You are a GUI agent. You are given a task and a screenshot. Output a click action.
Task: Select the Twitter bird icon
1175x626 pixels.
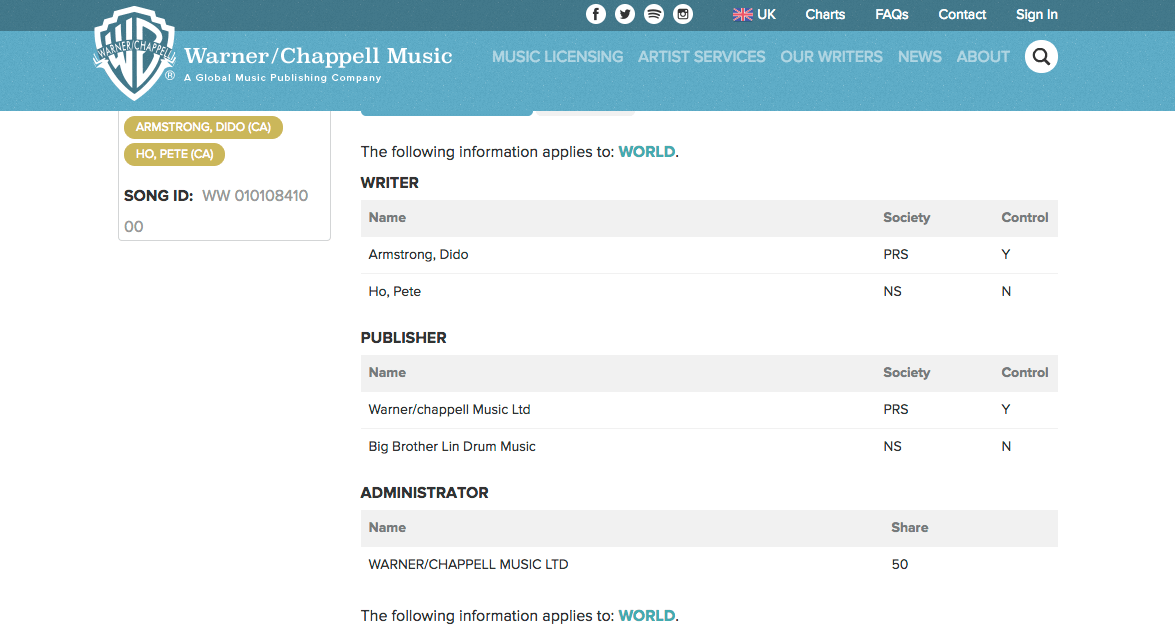pyautogui.click(x=625, y=14)
